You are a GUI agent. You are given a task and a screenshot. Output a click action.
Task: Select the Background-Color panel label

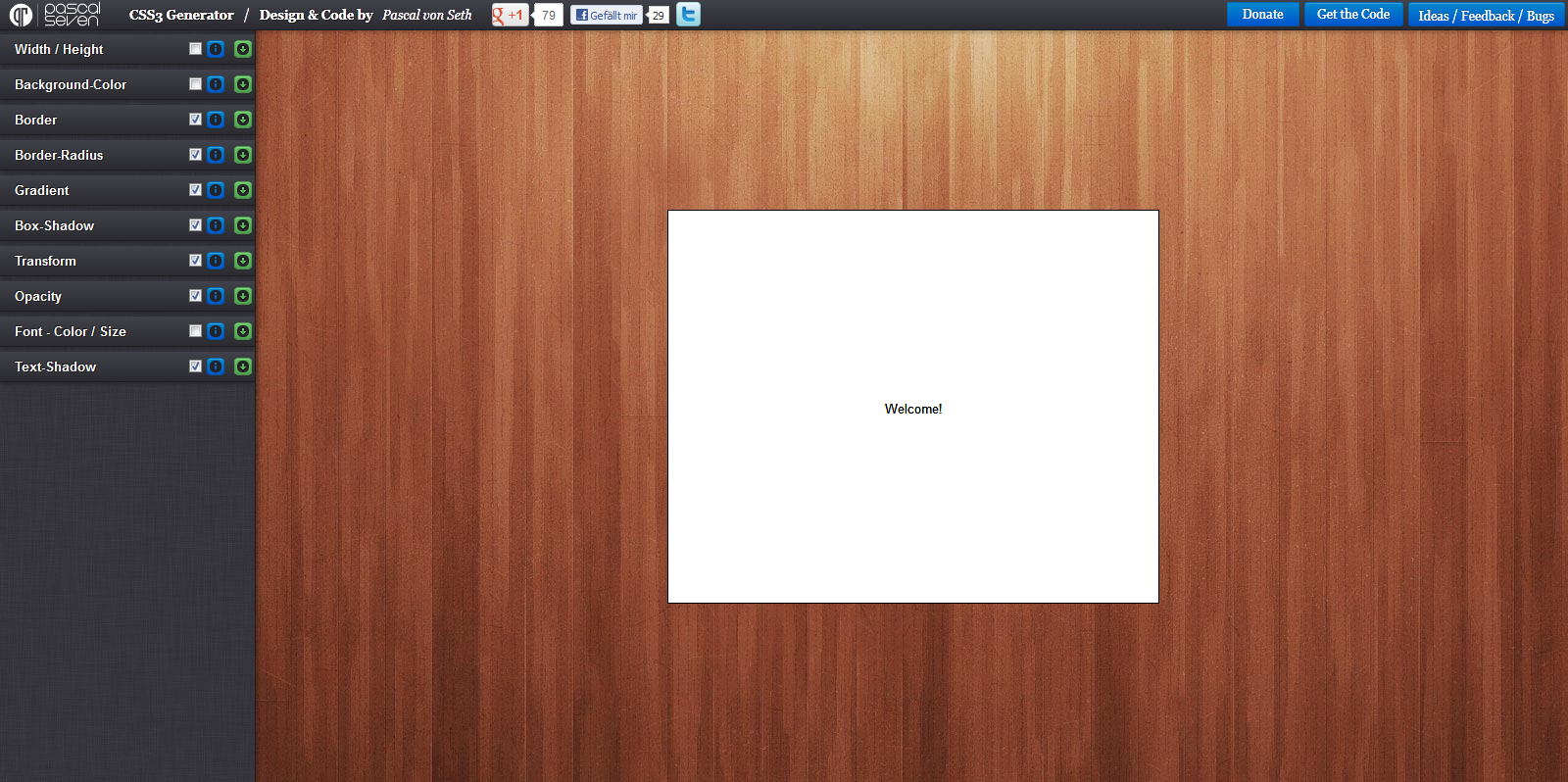(71, 84)
